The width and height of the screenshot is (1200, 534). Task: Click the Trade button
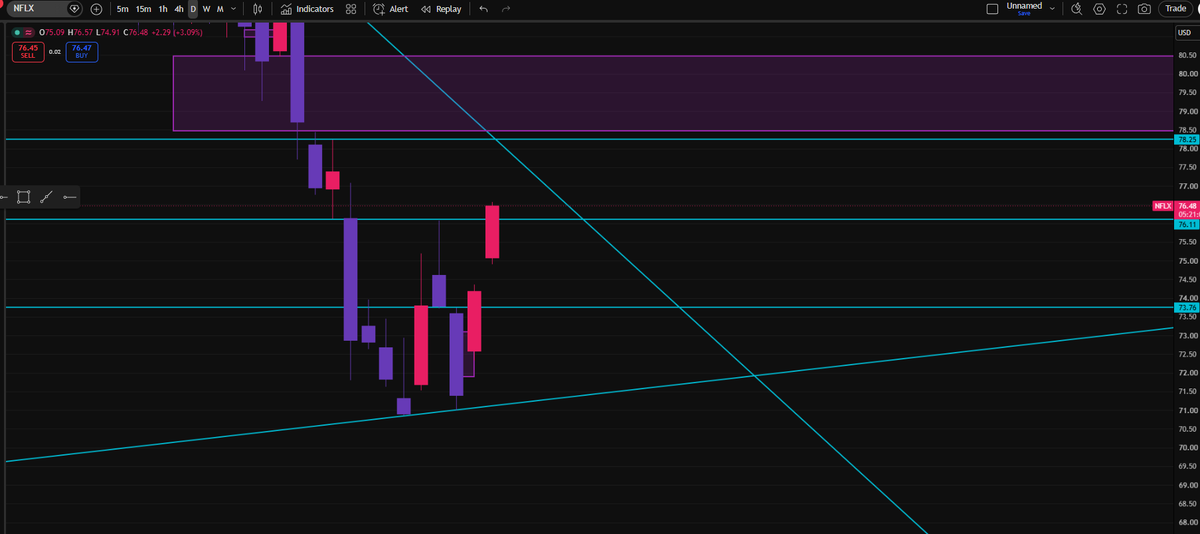[x=1174, y=9]
